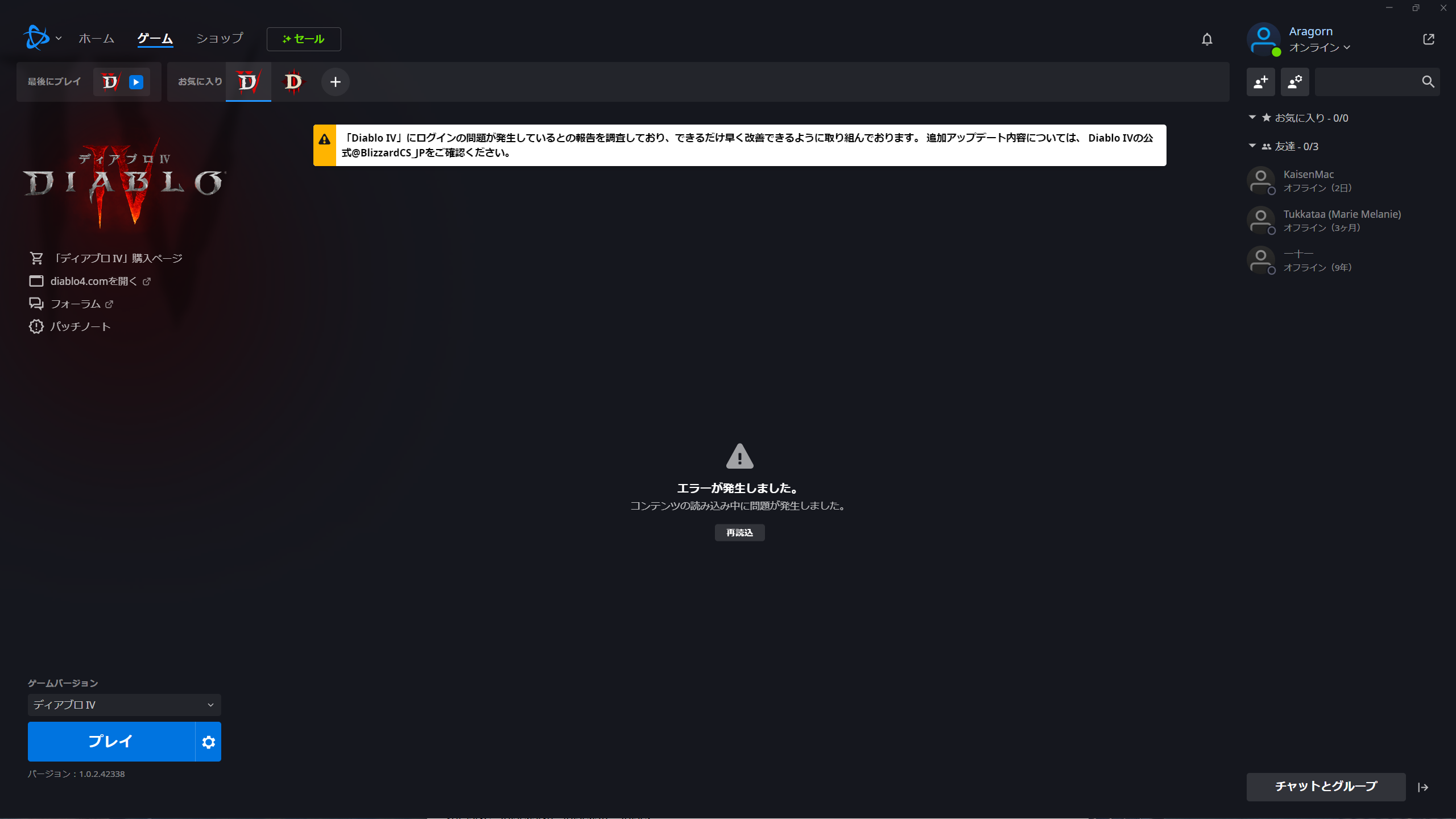
Task: Launch last played Diablo IV play icon
Action: 136,82
